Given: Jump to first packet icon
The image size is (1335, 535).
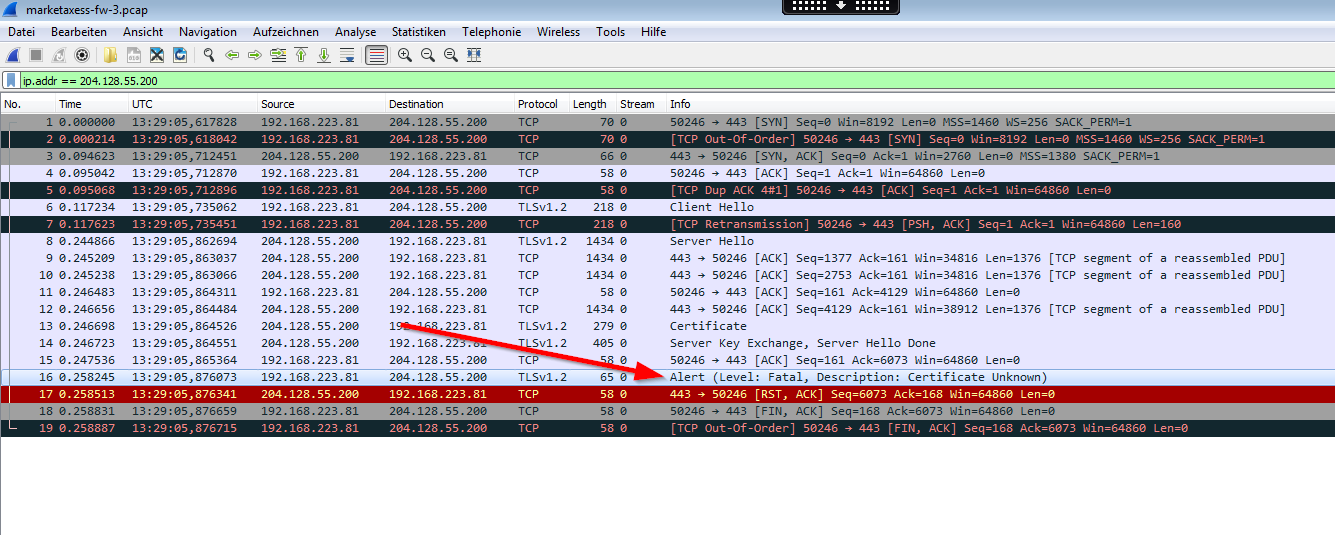Looking at the screenshot, I should point(300,55).
